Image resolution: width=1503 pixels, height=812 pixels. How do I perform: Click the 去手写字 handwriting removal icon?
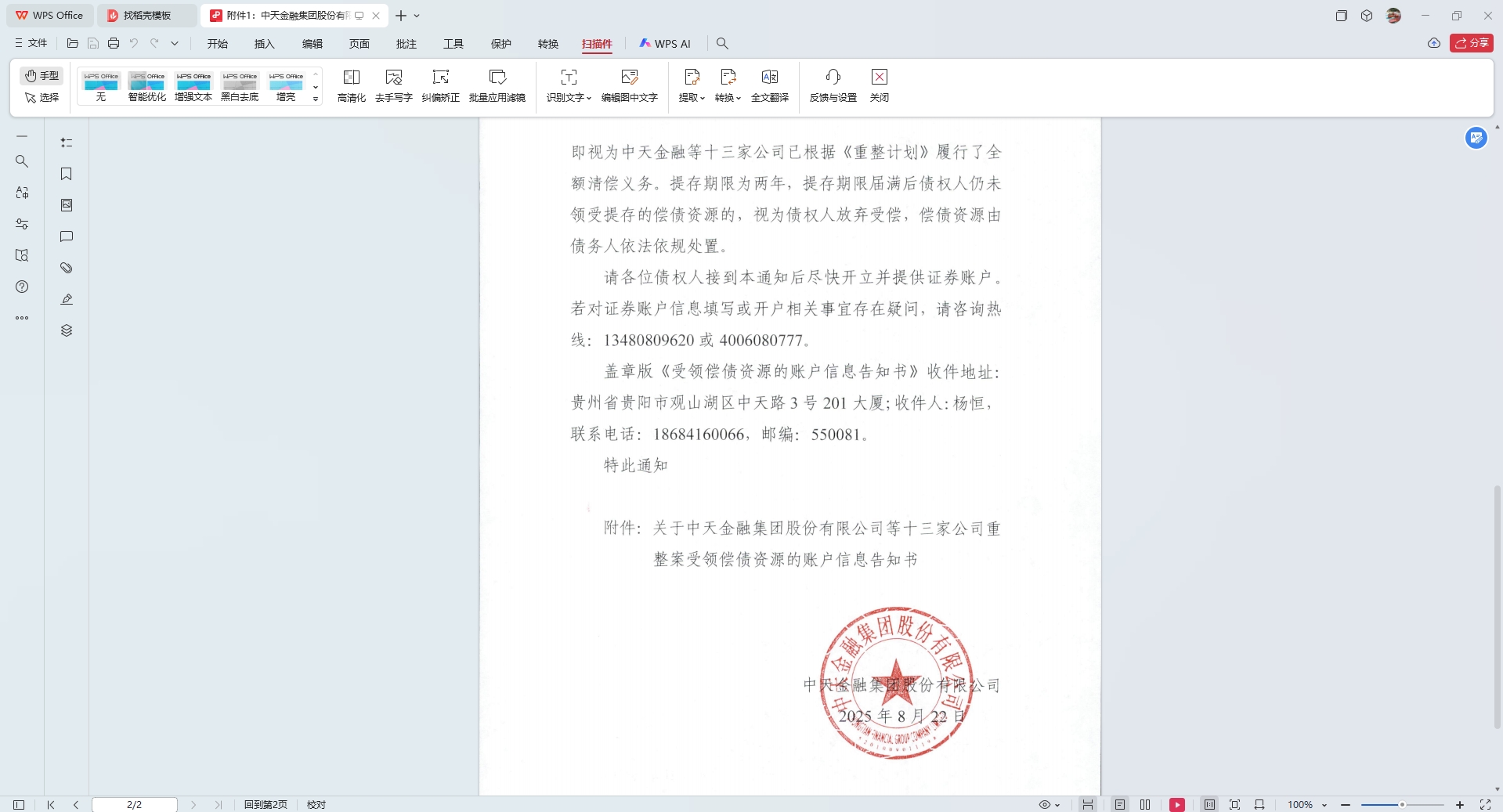point(394,85)
